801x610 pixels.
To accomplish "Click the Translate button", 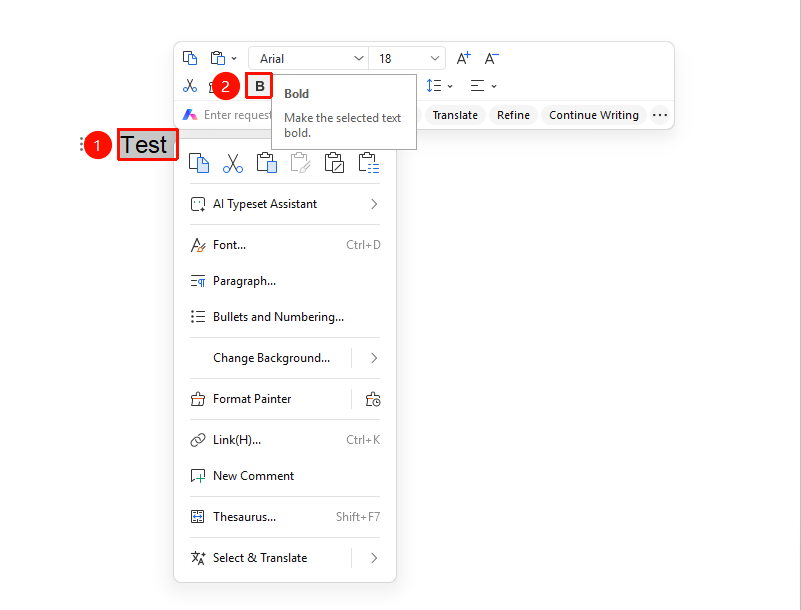I will point(455,115).
